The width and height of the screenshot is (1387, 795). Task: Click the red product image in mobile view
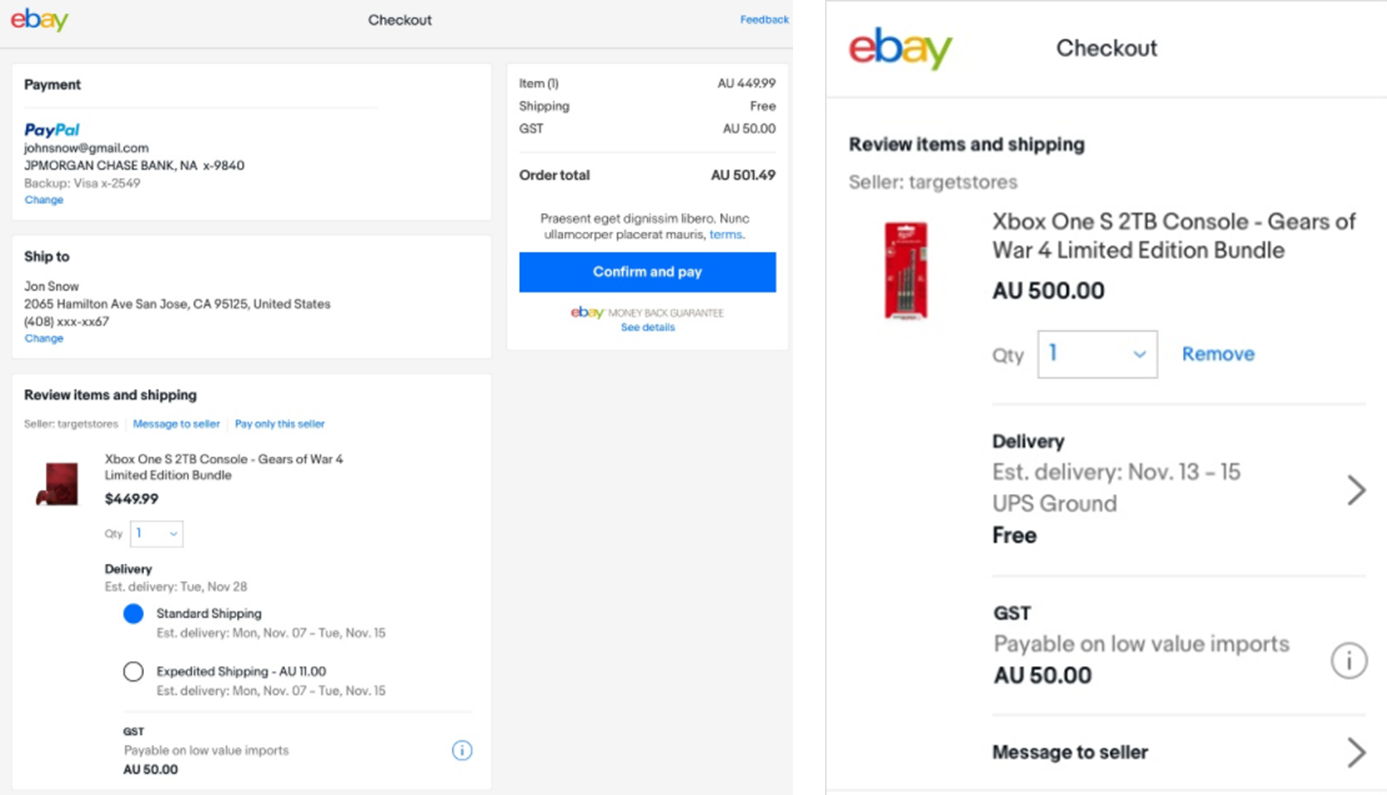[x=906, y=270]
